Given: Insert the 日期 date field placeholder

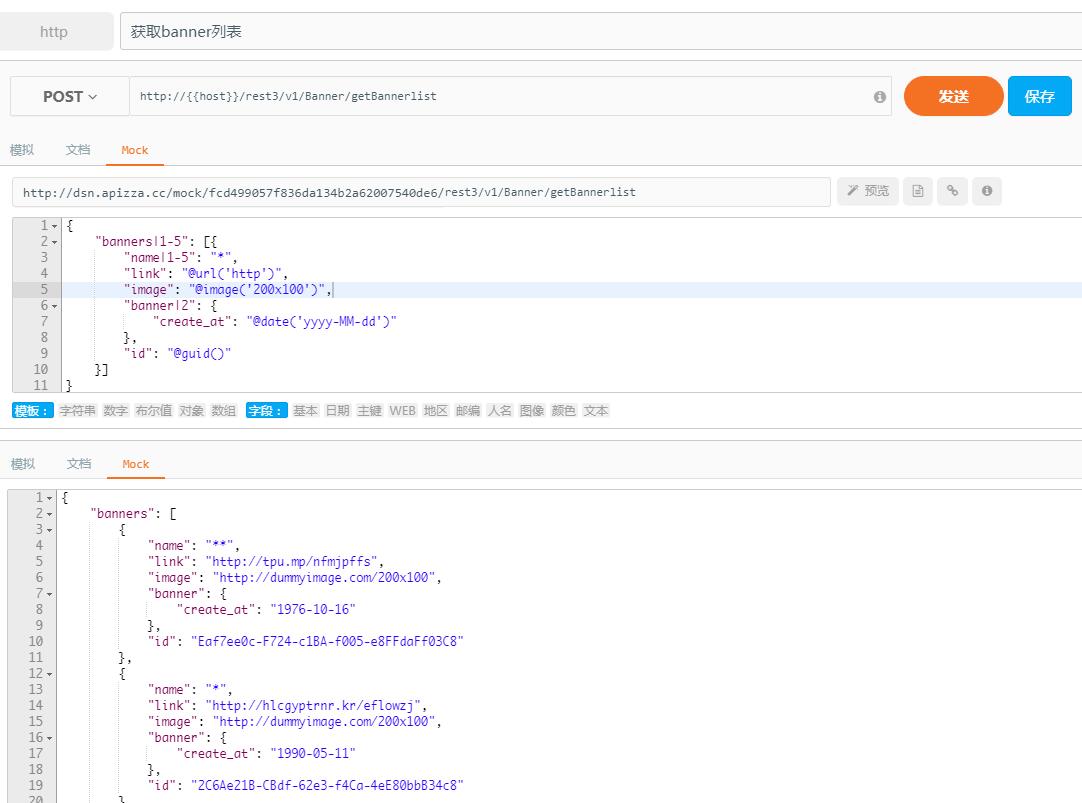Looking at the screenshot, I should 337,411.
